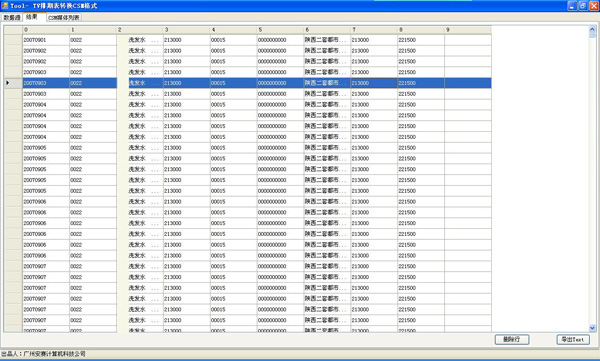
Task: Click the 00015 cell in the highlighted row
Action: pyautogui.click(x=233, y=83)
